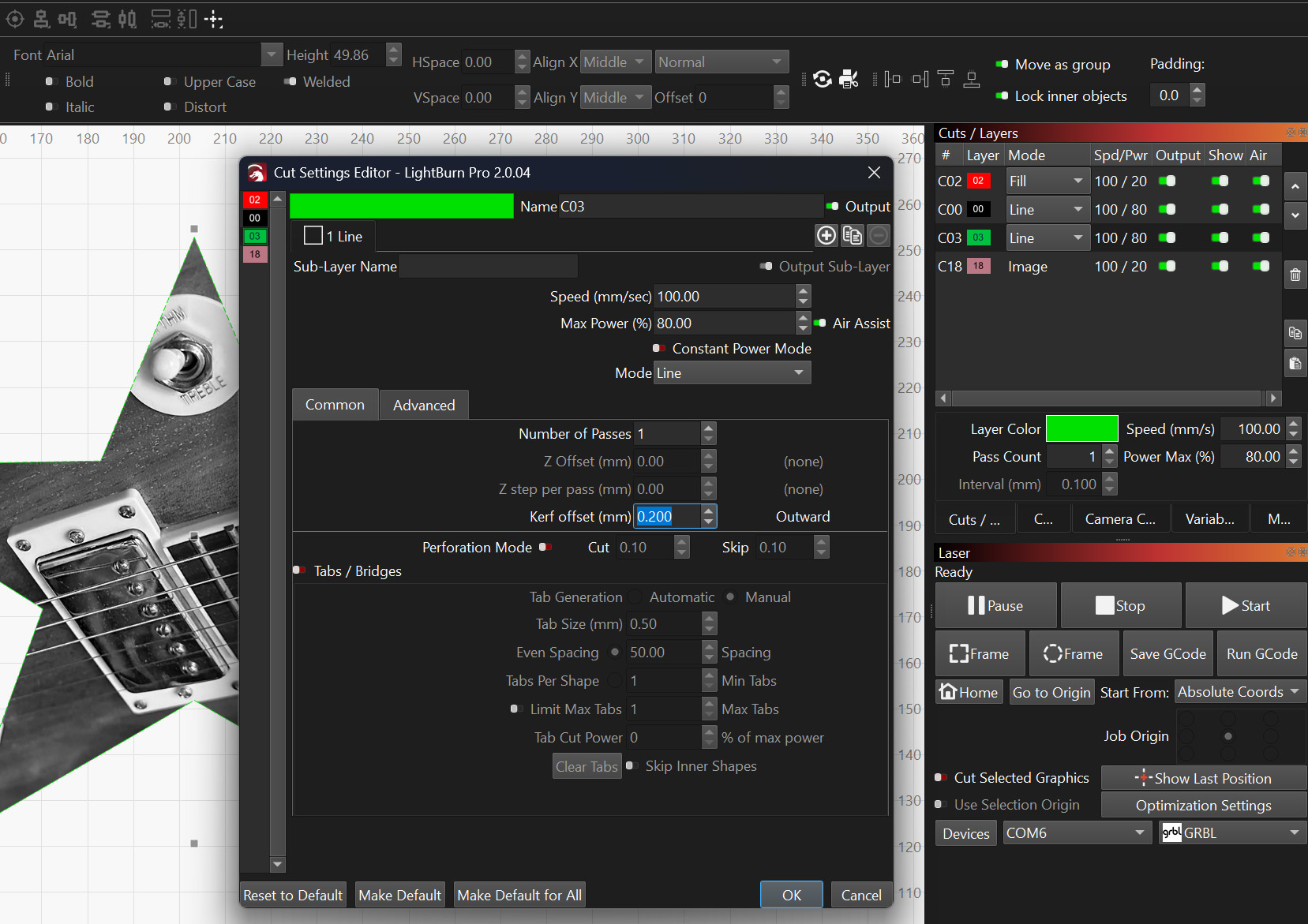Open the Mode dropdown showing Line
The width and height of the screenshot is (1308, 924).
point(732,372)
